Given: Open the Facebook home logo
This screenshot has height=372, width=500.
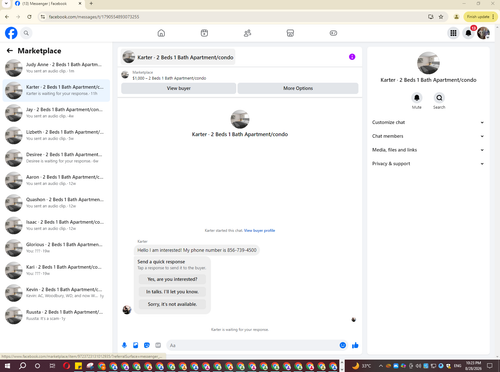Looking at the screenshot, I should [x=11, y=33].
